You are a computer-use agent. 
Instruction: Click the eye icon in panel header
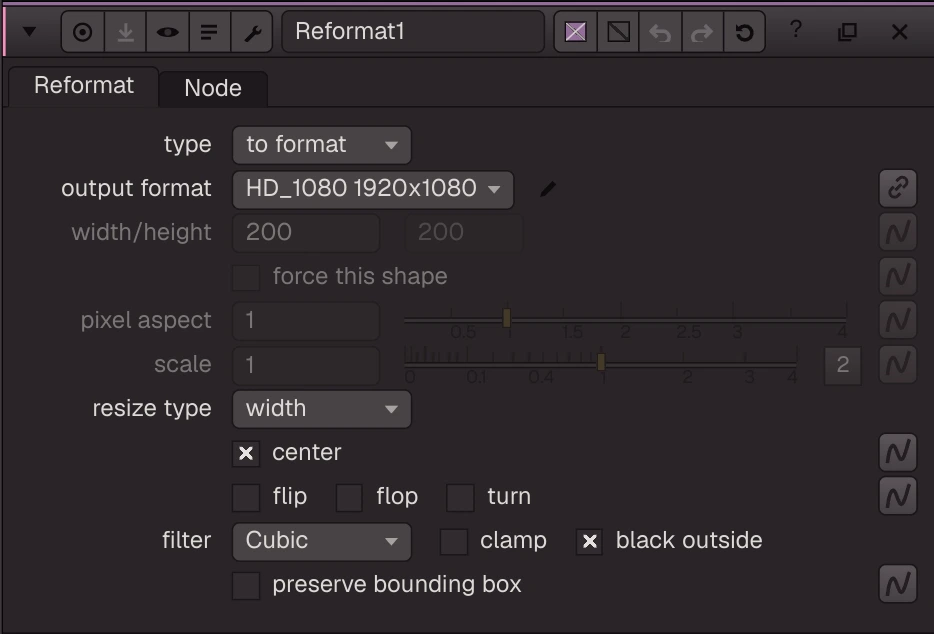(167, 32)
